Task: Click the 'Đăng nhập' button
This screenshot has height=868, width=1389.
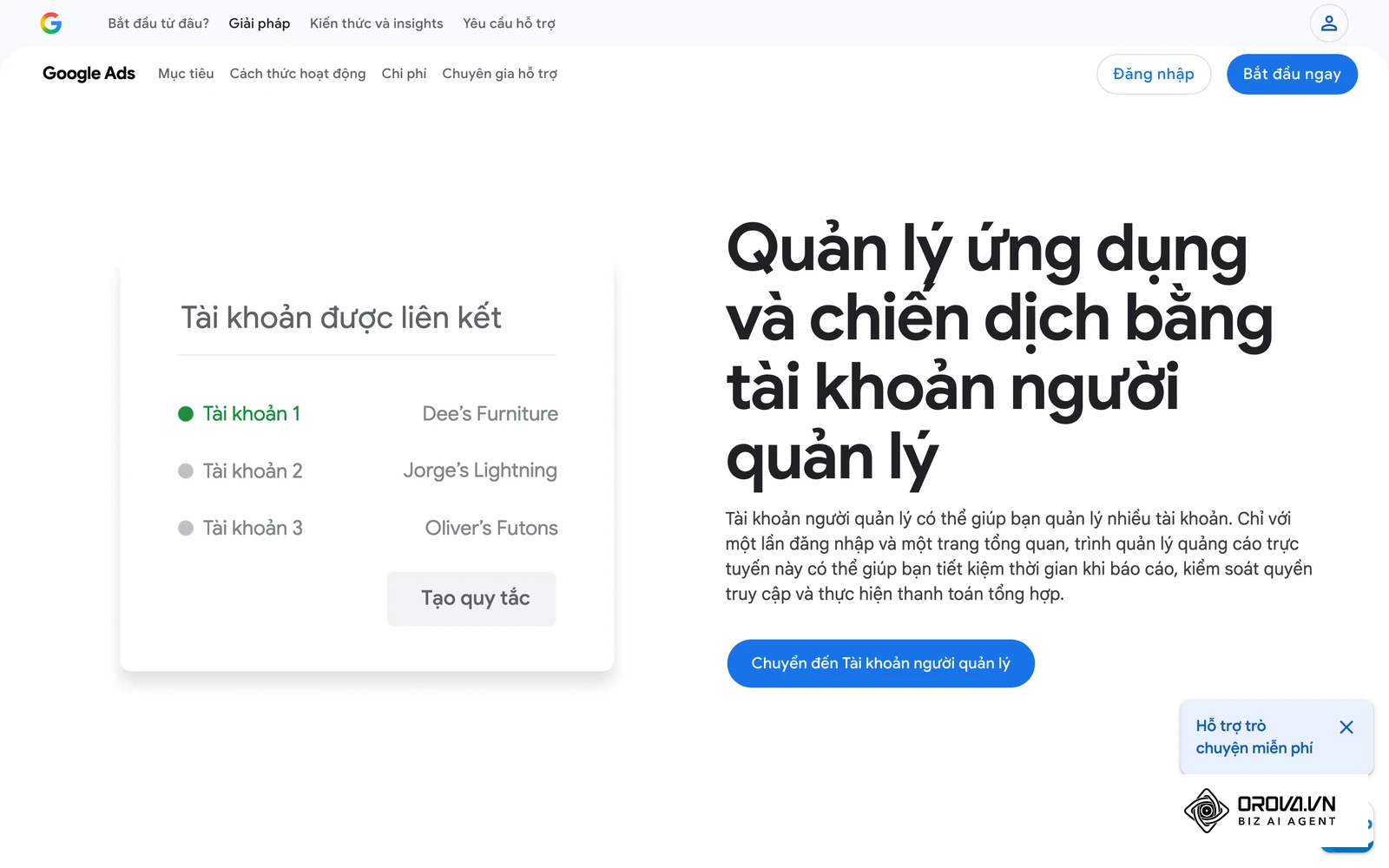Action: pyautogui.click(x=1154, y=74)
